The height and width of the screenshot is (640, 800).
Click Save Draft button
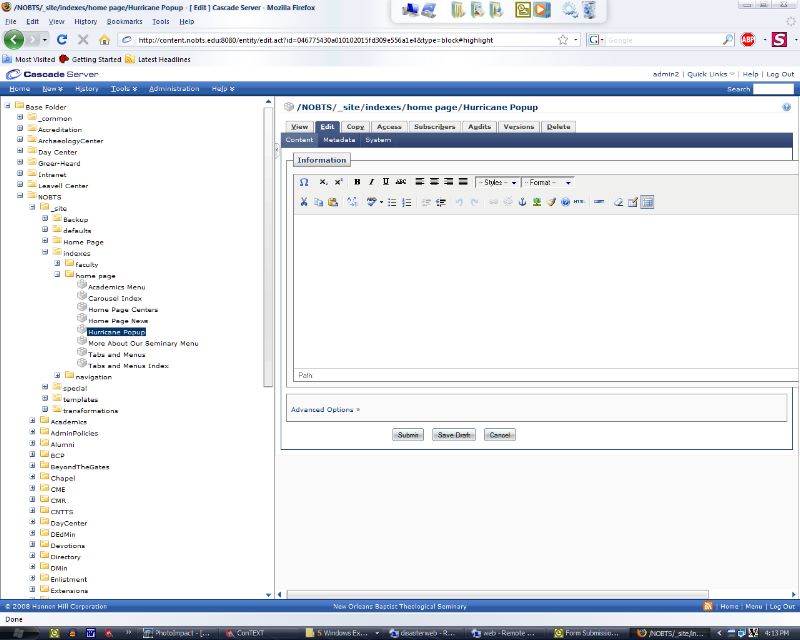(454, 435)
